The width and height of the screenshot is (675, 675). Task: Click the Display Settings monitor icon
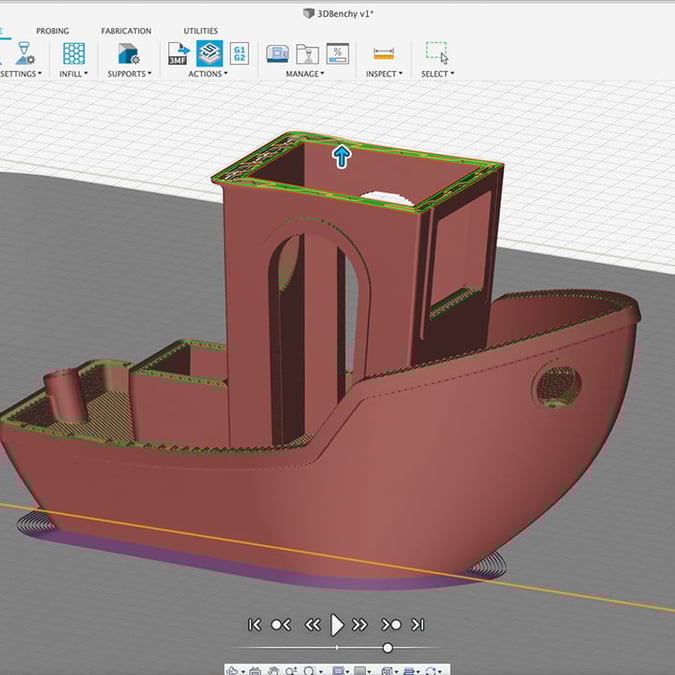point(338,671)
